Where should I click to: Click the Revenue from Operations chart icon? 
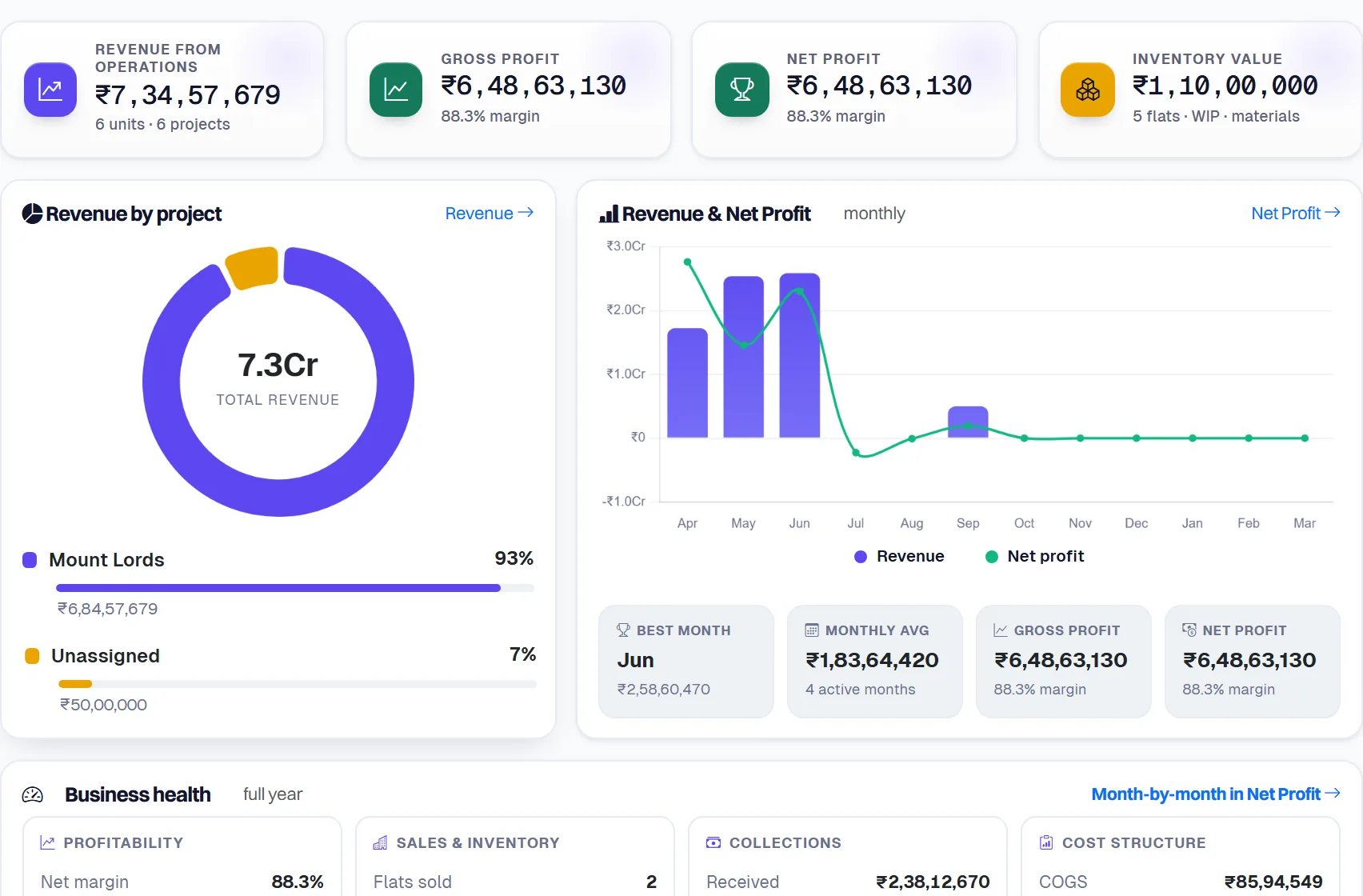50,90
